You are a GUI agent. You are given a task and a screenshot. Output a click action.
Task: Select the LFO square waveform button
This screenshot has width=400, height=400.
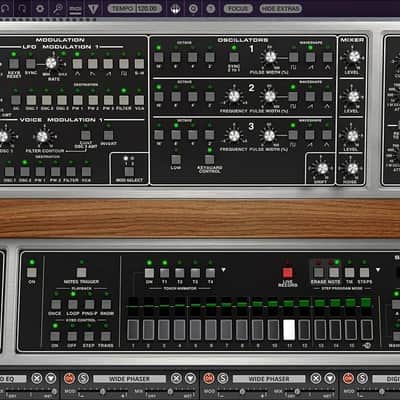click(x=124, y=64)
